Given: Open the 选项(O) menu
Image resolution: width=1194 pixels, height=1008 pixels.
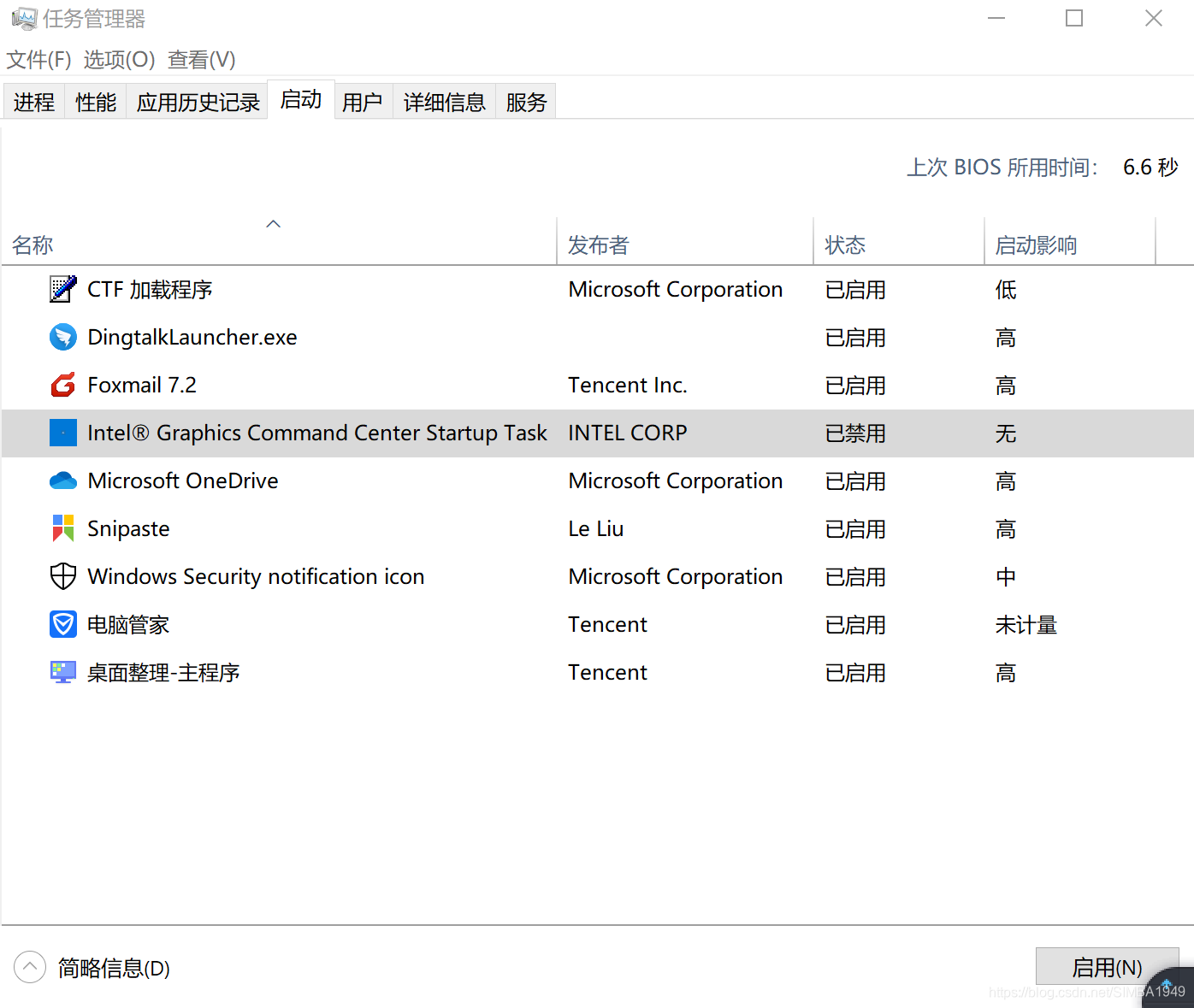Looking at the screenshot, I should 119,60.
